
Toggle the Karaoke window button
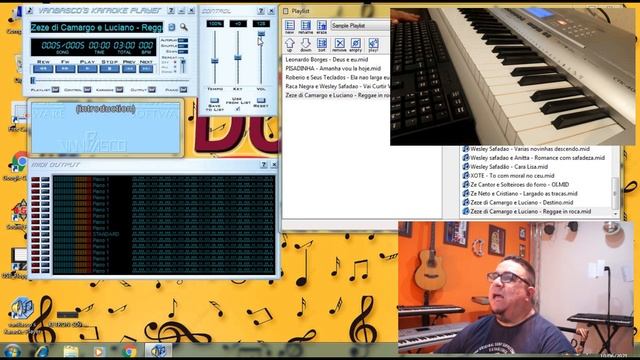coord(119,89)
